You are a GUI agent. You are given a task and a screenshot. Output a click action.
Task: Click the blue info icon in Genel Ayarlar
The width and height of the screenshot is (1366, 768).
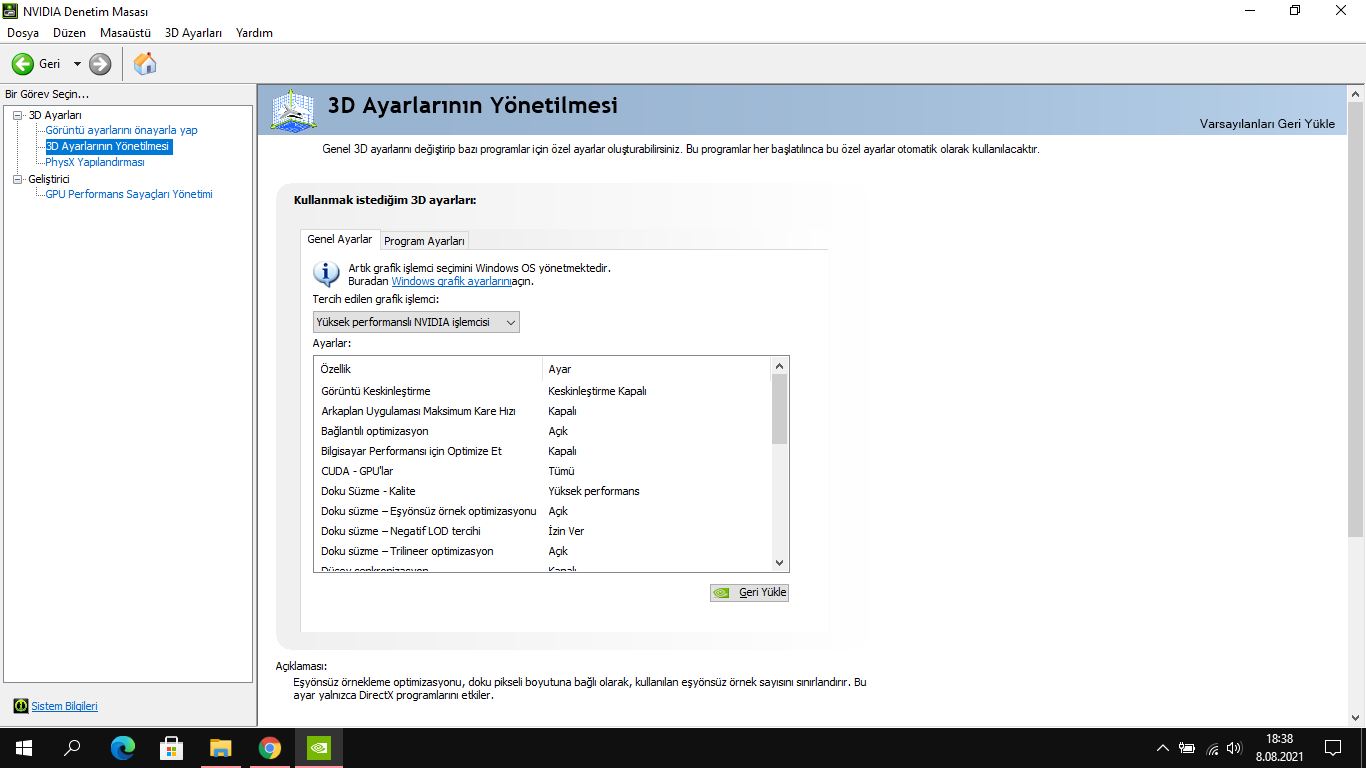(x=326, y=273)
